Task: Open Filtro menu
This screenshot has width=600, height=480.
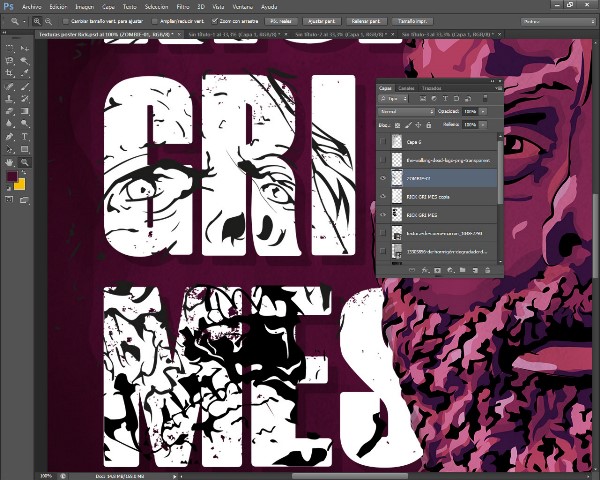Action: (x=183, y=7)
